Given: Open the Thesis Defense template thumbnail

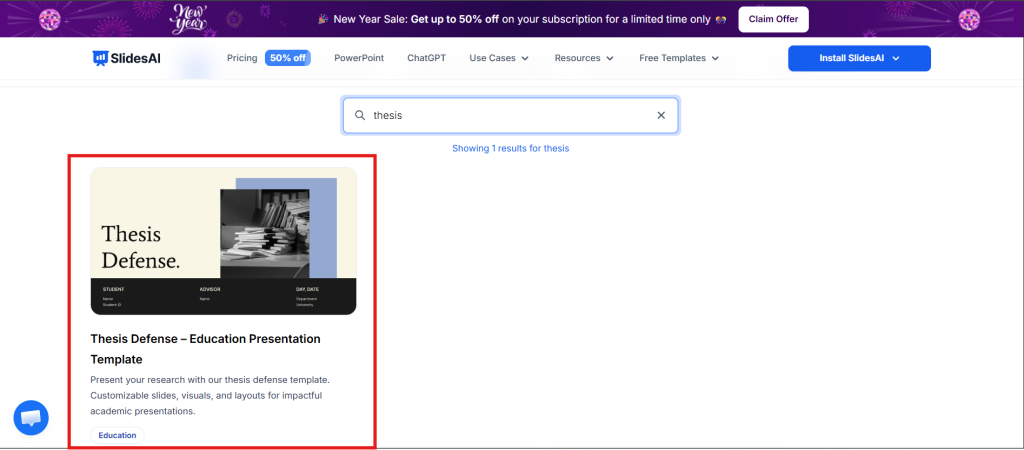Looking at the screenshot, I should pos(223,241).
